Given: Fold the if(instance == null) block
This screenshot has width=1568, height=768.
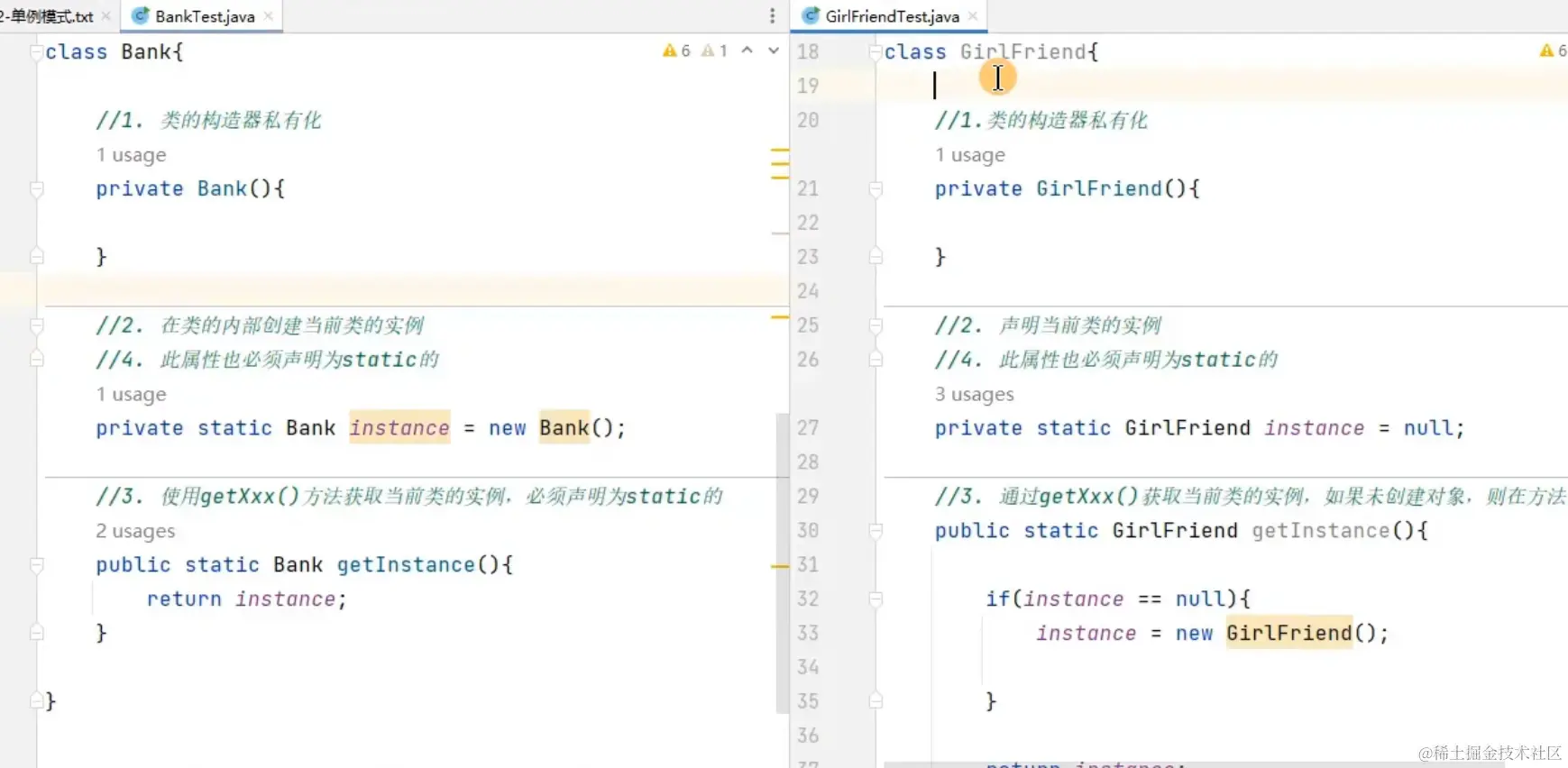Looking at the screenshot, I should [x=876, y=599].
